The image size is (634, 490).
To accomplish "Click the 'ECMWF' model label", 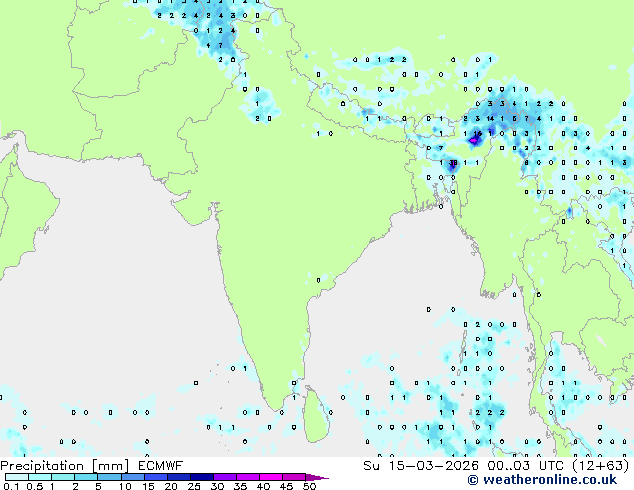I will pyautogui.click(x=160, y=466).
